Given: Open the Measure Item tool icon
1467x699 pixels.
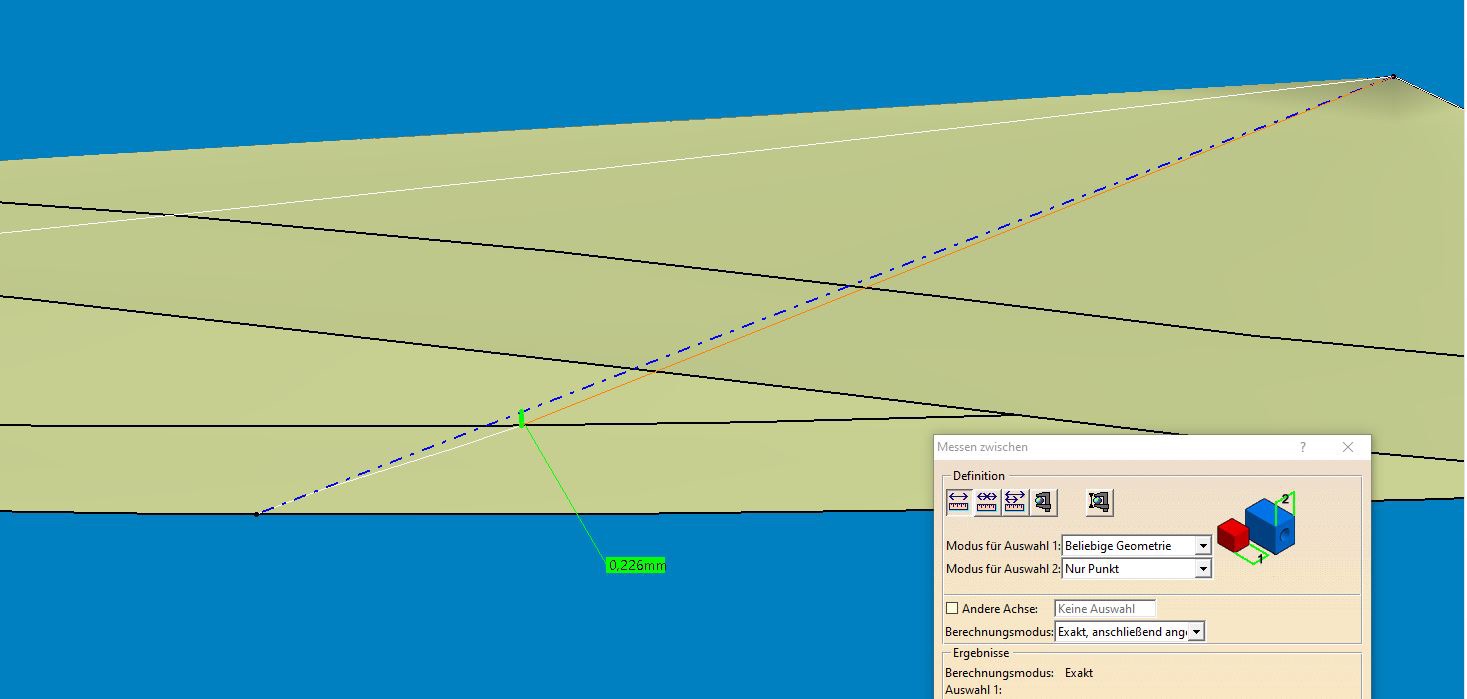Looking at the screenshot, I should (1044, 501).
